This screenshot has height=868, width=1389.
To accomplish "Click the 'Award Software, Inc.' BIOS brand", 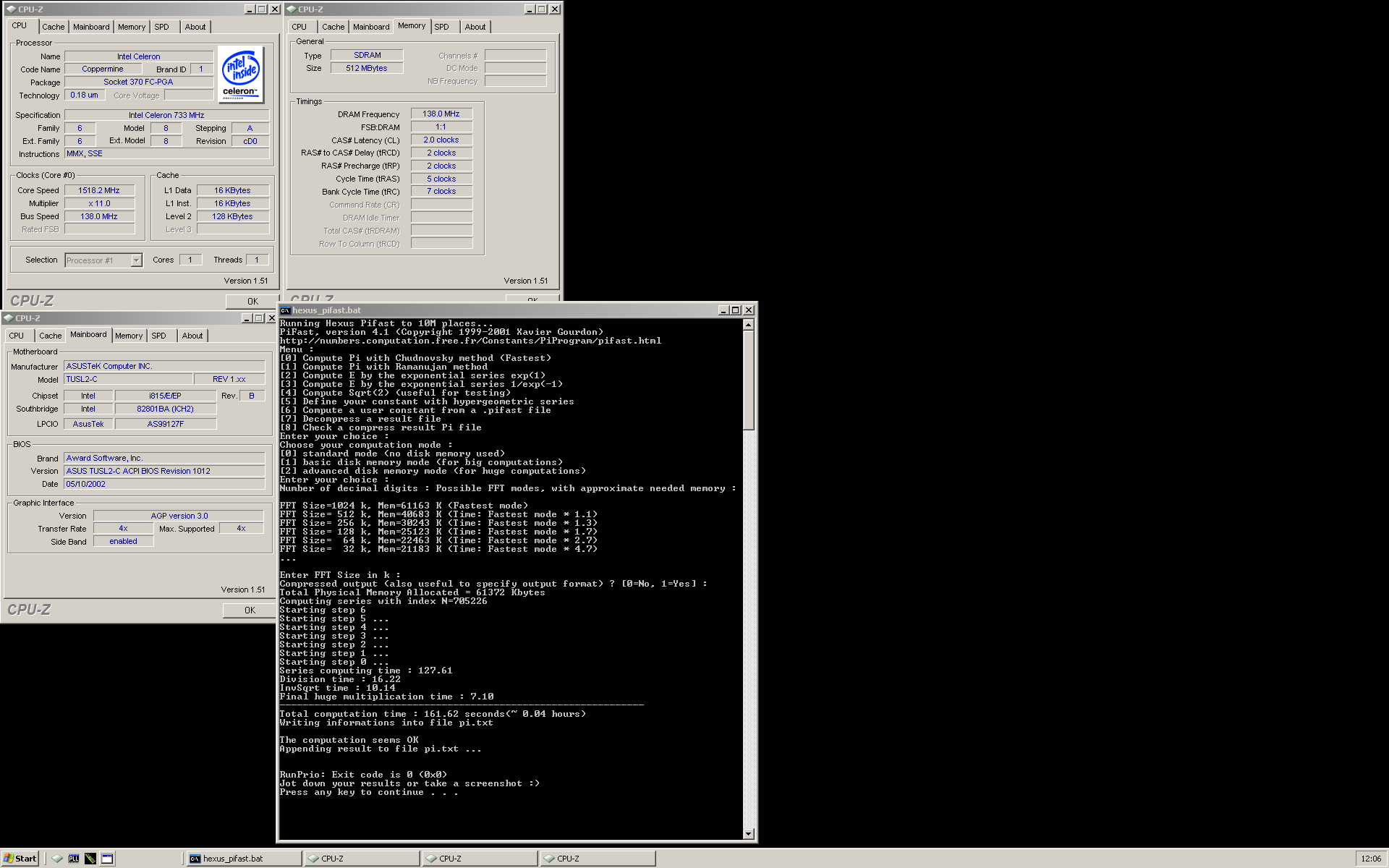I will click(x=164, y=459).
